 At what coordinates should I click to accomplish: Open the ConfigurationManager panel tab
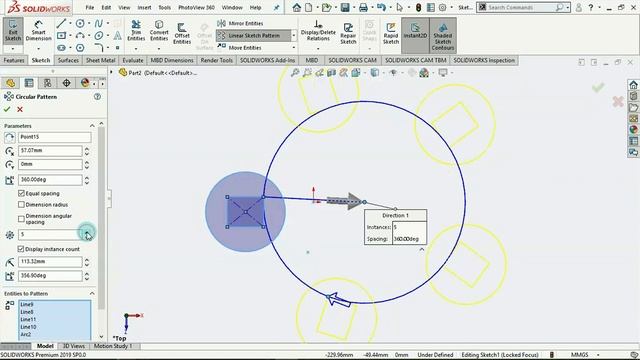tap(47, 83)
